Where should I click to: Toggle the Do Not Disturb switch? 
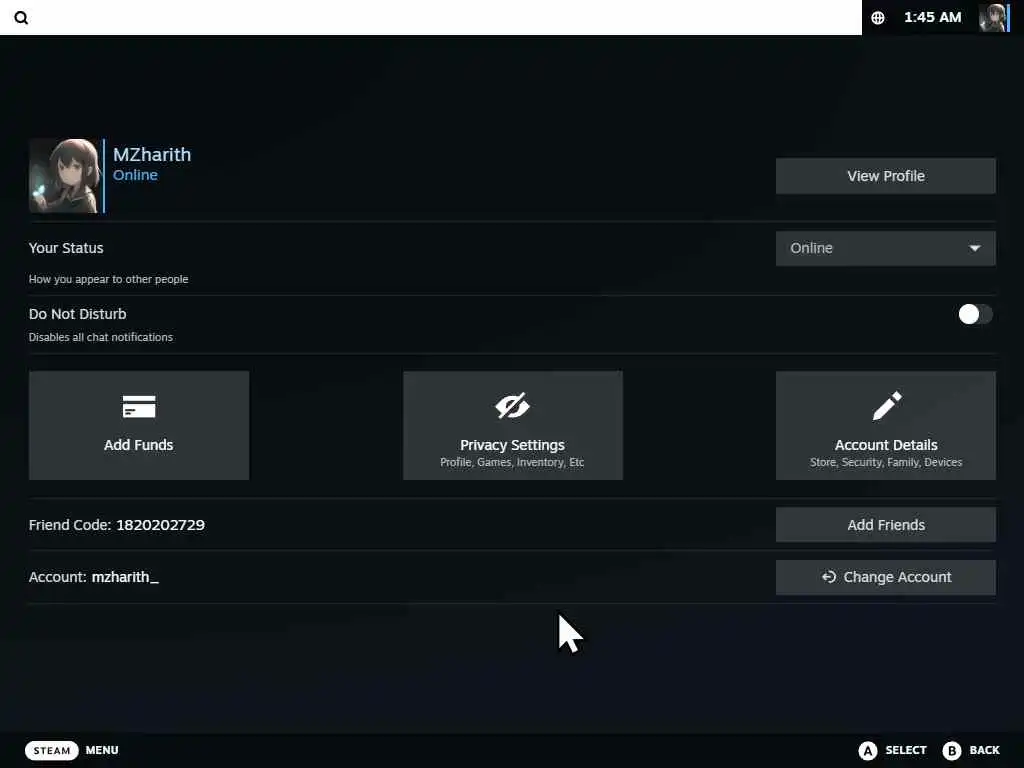[x=975, y=314]
